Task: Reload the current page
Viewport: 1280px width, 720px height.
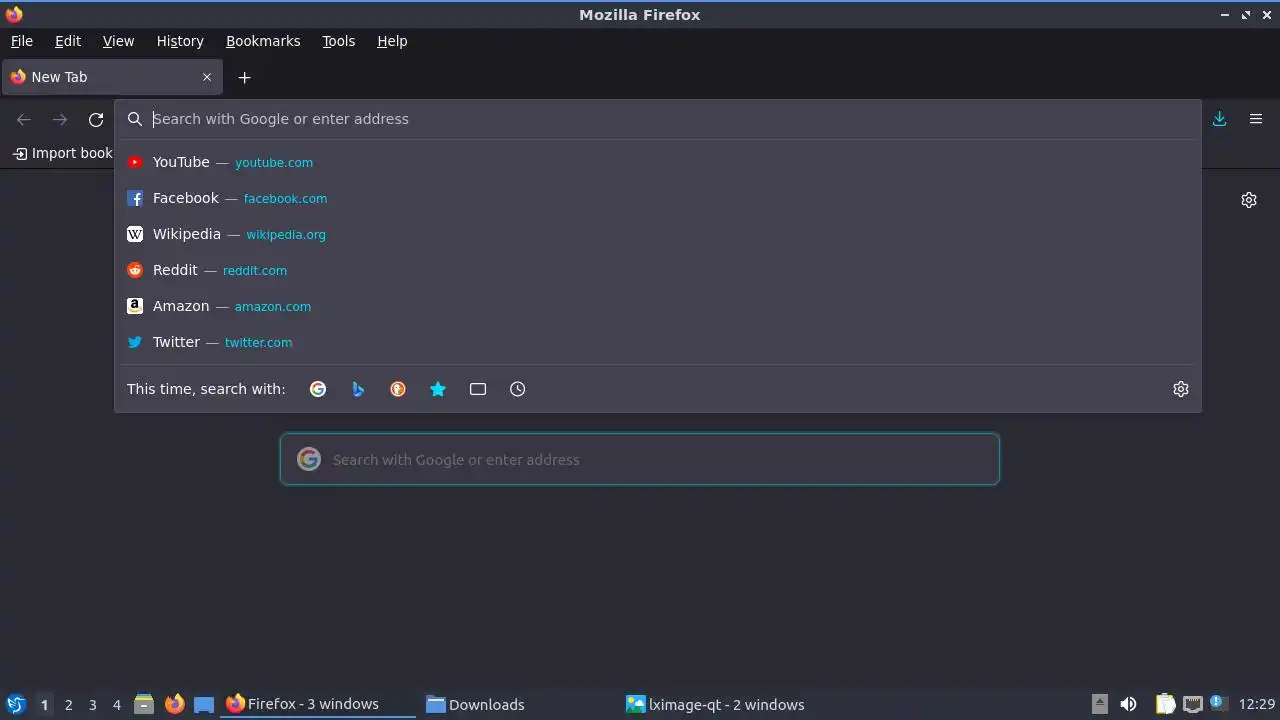Action: (x=96, y=119)
